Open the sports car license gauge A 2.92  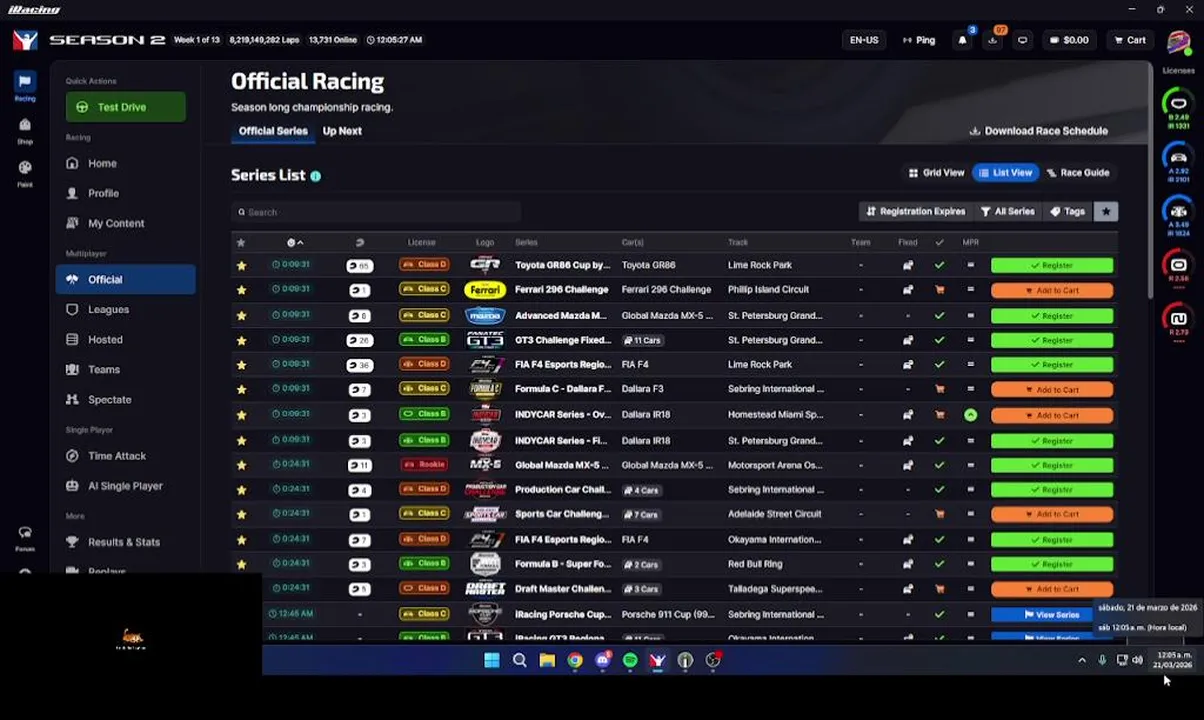click(1179, 161)
